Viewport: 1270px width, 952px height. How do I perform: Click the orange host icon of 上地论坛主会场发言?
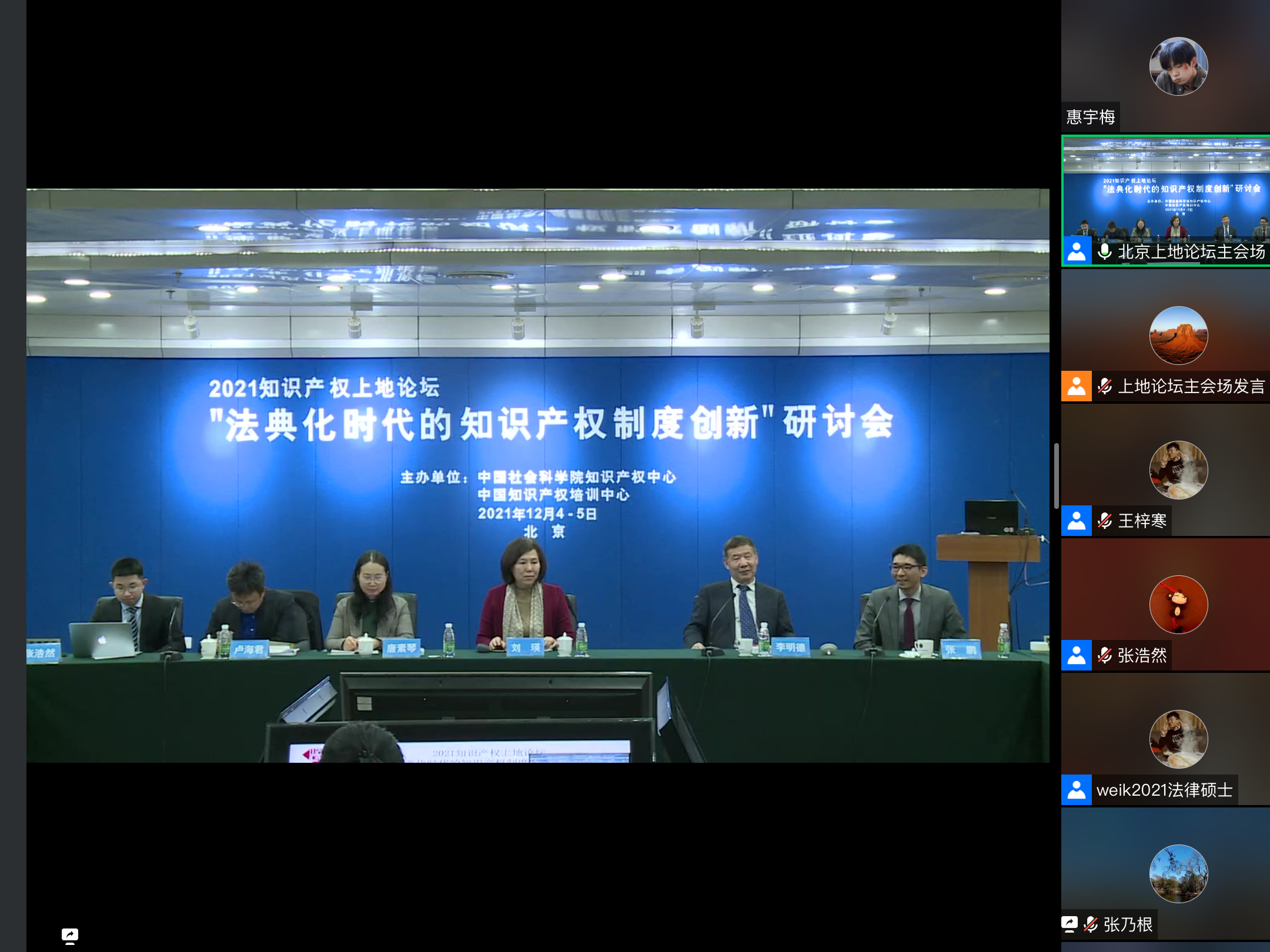tap(1076, 386)
